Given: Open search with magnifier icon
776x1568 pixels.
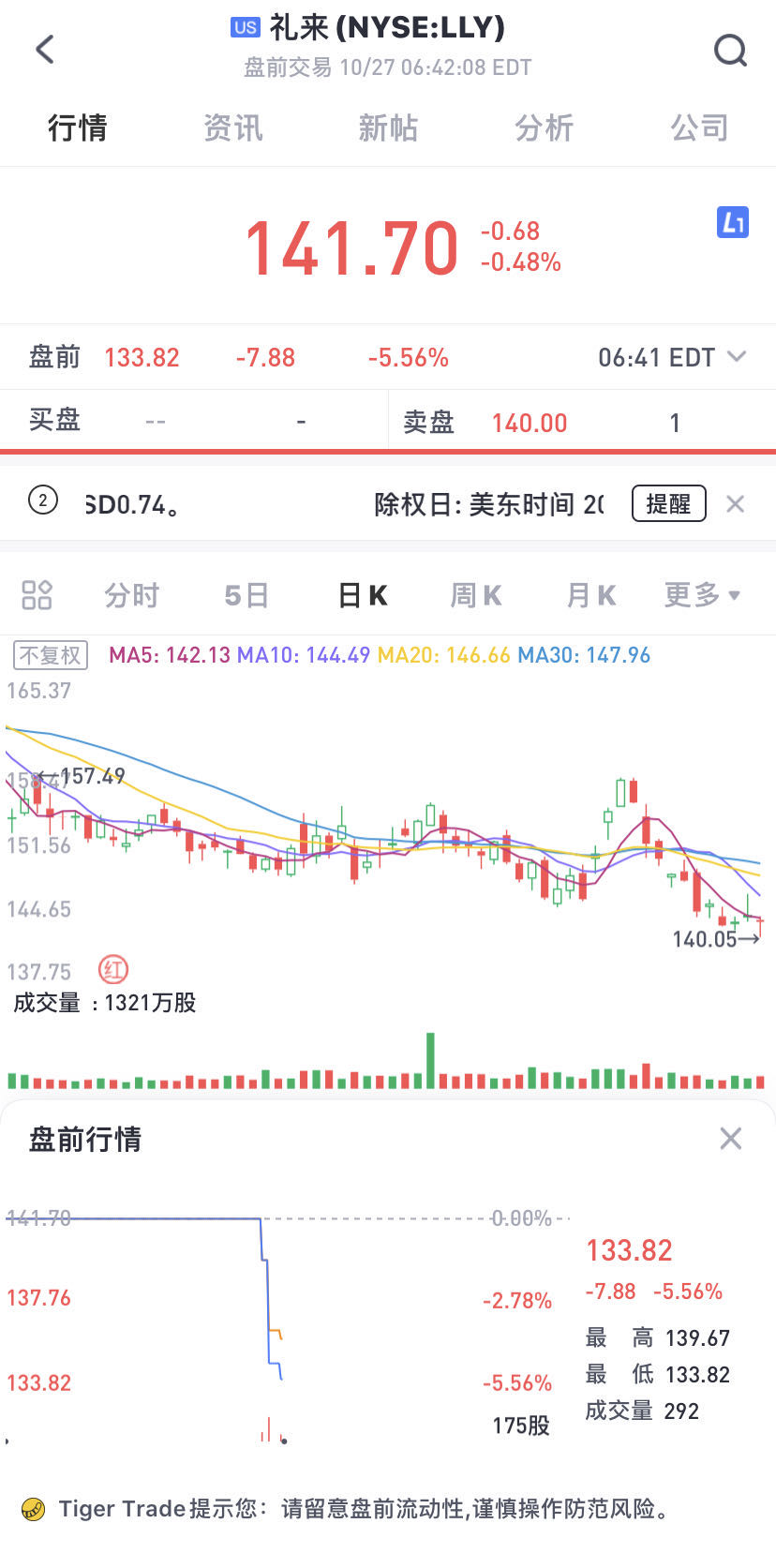Looking at the screenshot, I should tap(730, 50).
